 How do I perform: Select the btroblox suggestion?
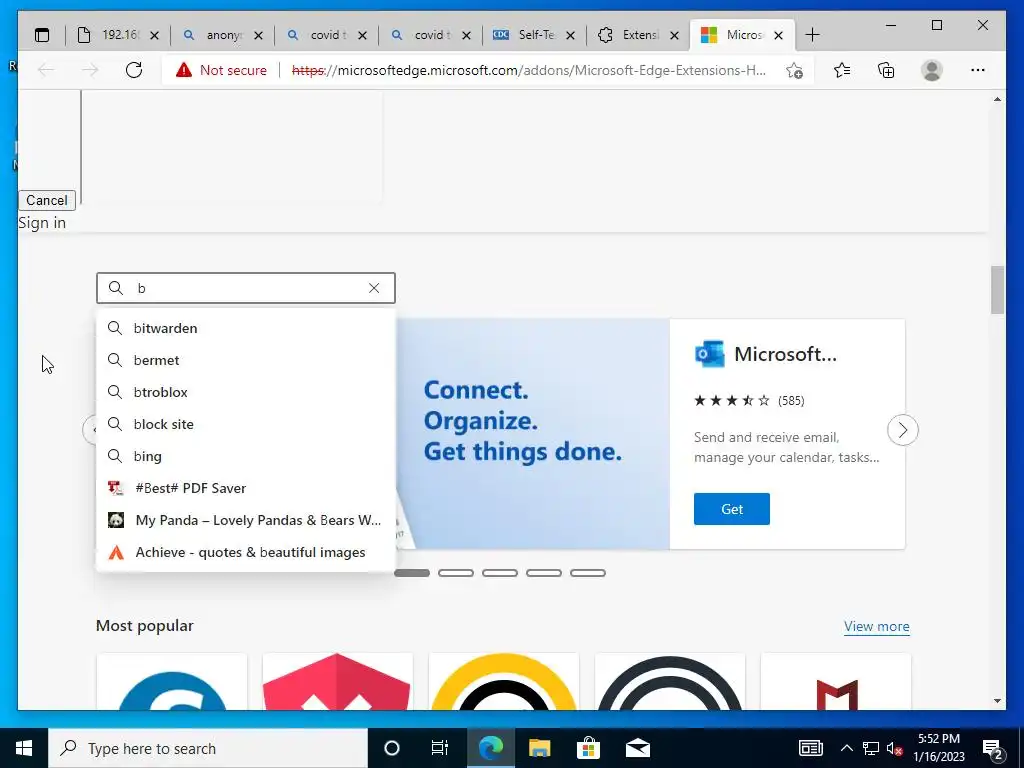(246, 392)
